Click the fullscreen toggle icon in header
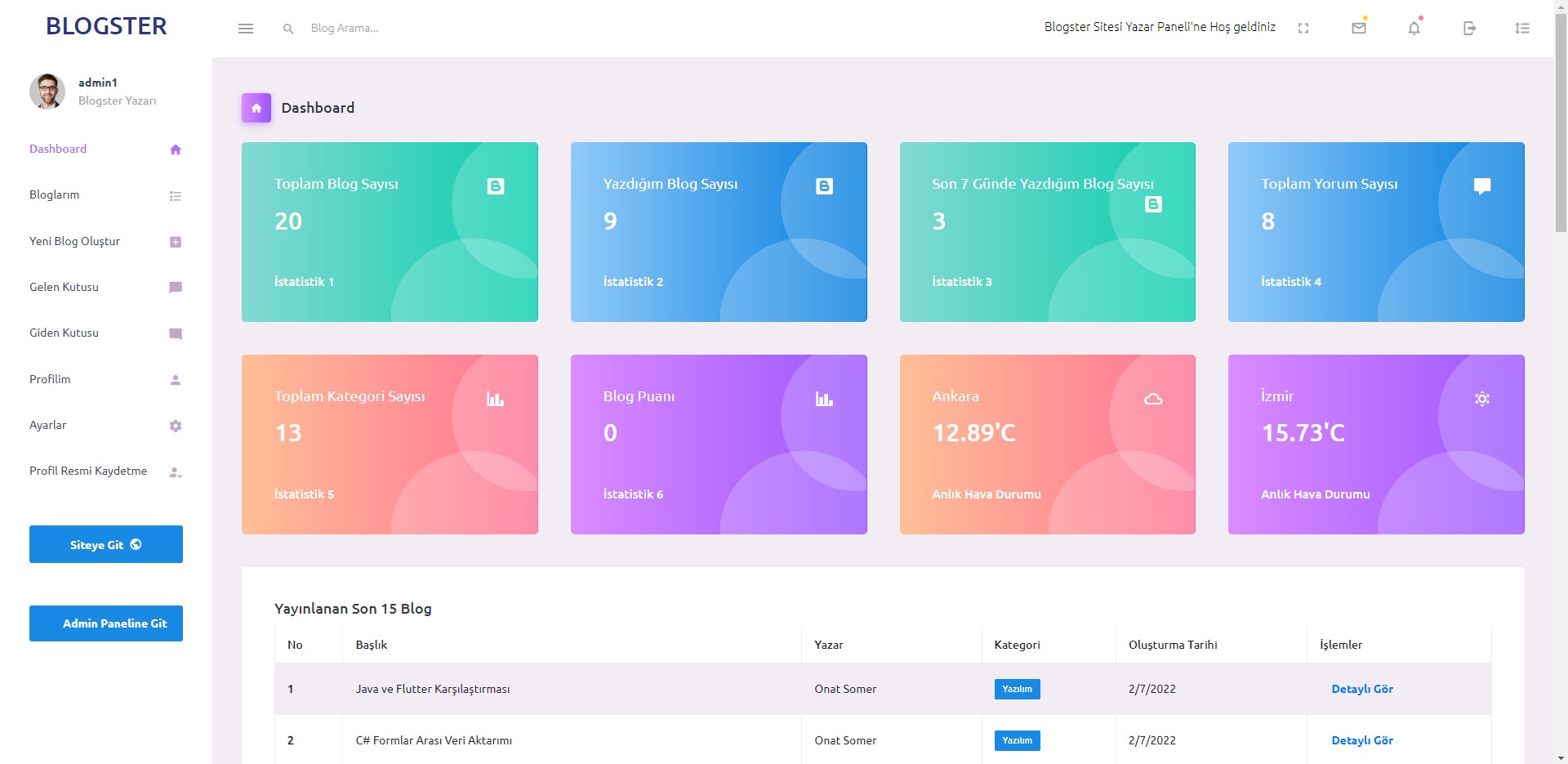This screenshot has width=1568, height=764. pyautogui.click(x=1303, y=29)
